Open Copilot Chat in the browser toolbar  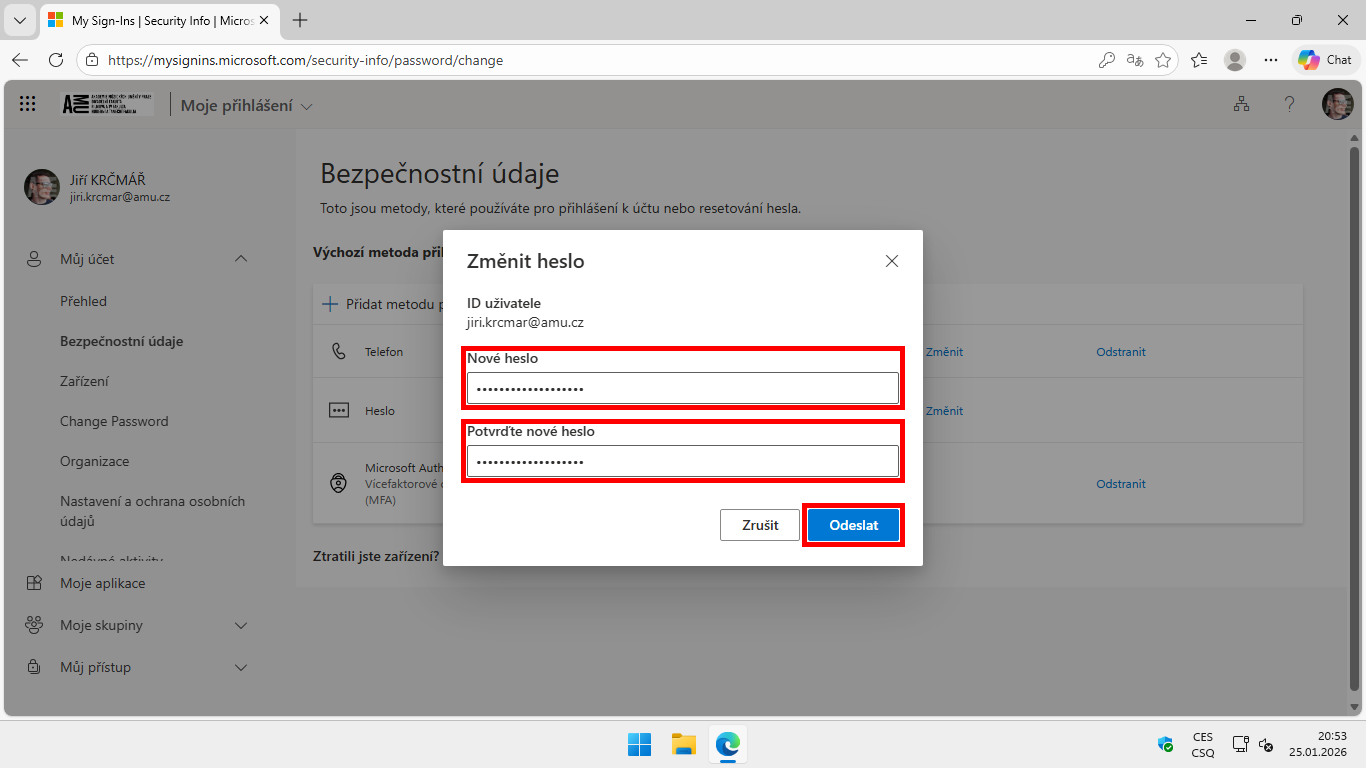click(x=1324, y=59)
